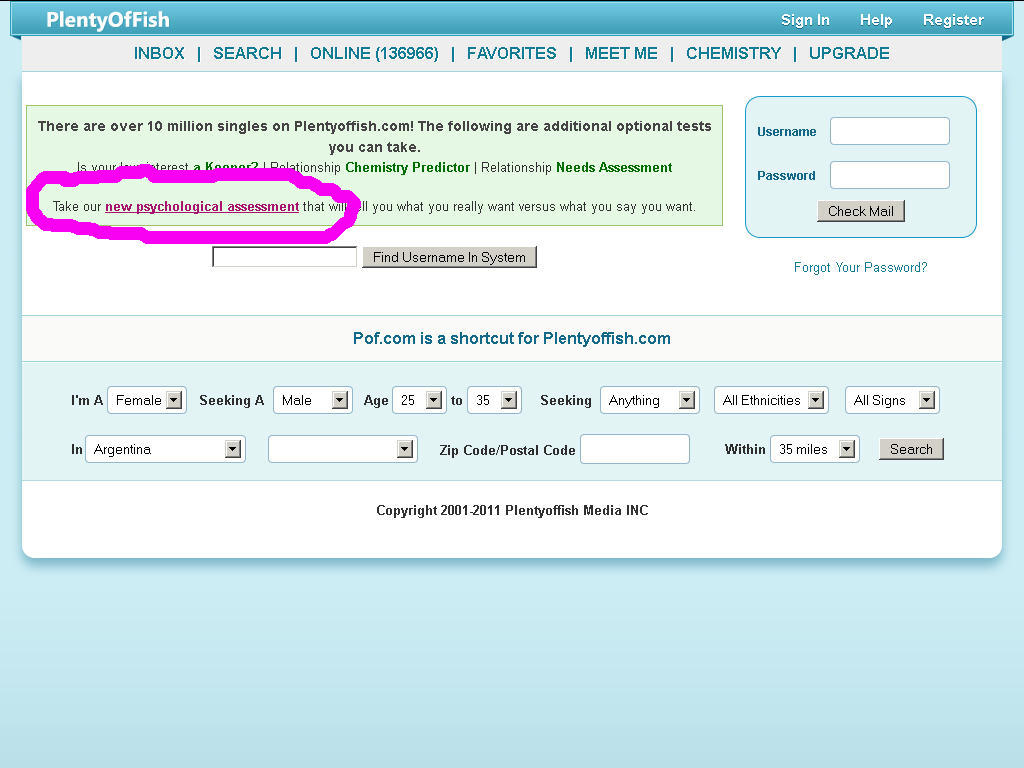This screenshot has width=1024, height=768.
Task: Open the minimum age 25 dropdown
Action: click(x=419, y=400)
